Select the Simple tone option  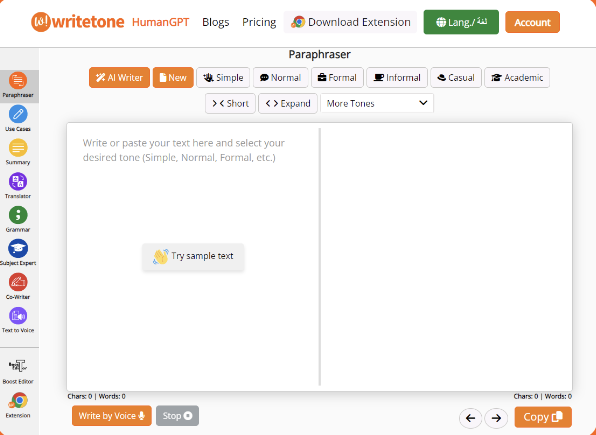[223, 78]
